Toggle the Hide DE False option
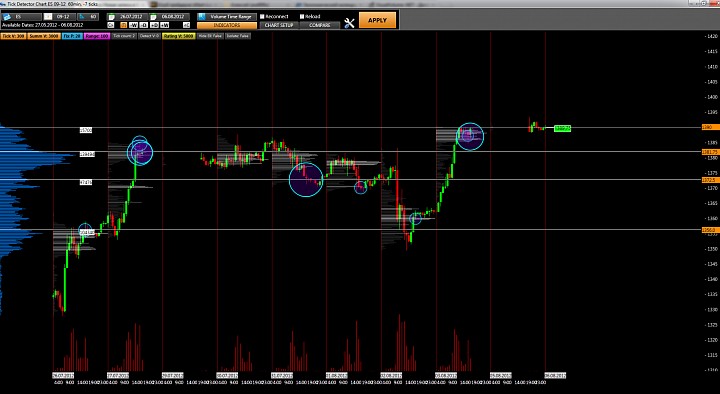The width and height of the screenshot is (720, 394). (x=210, y=36)
